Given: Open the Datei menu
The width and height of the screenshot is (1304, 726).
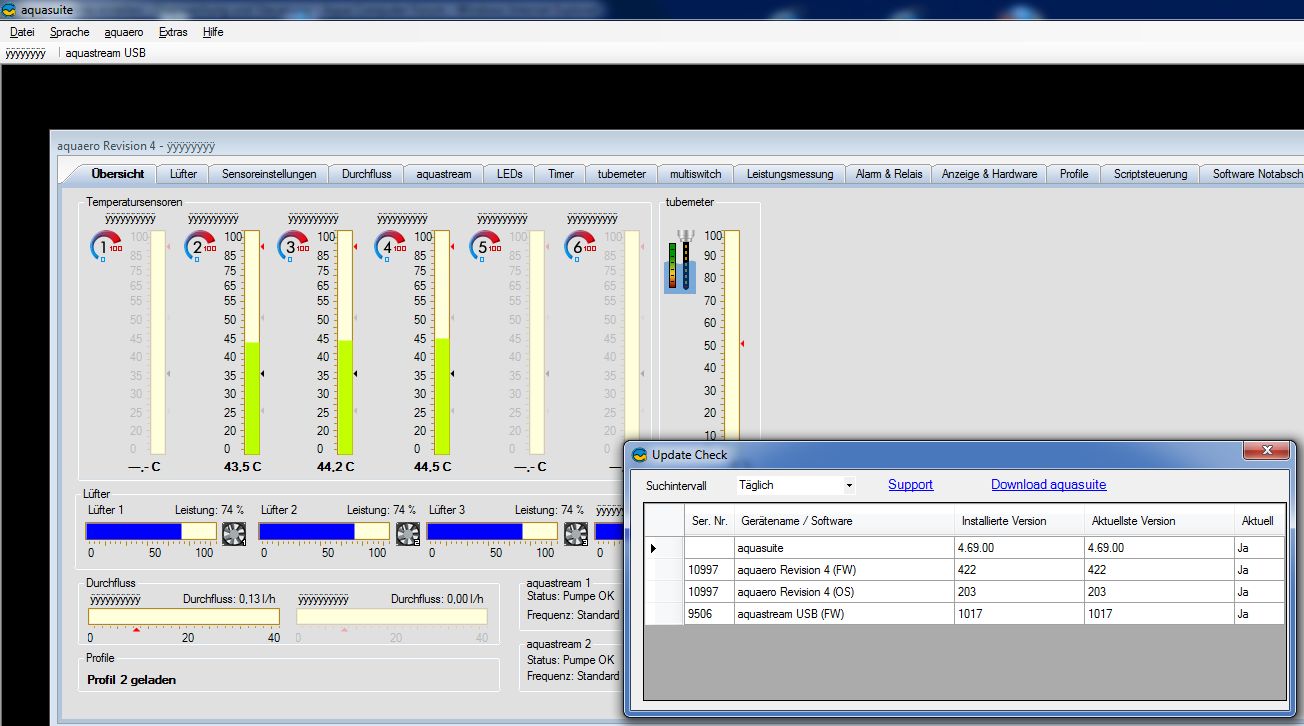Looking at the screenshot, I should point(22,32).
